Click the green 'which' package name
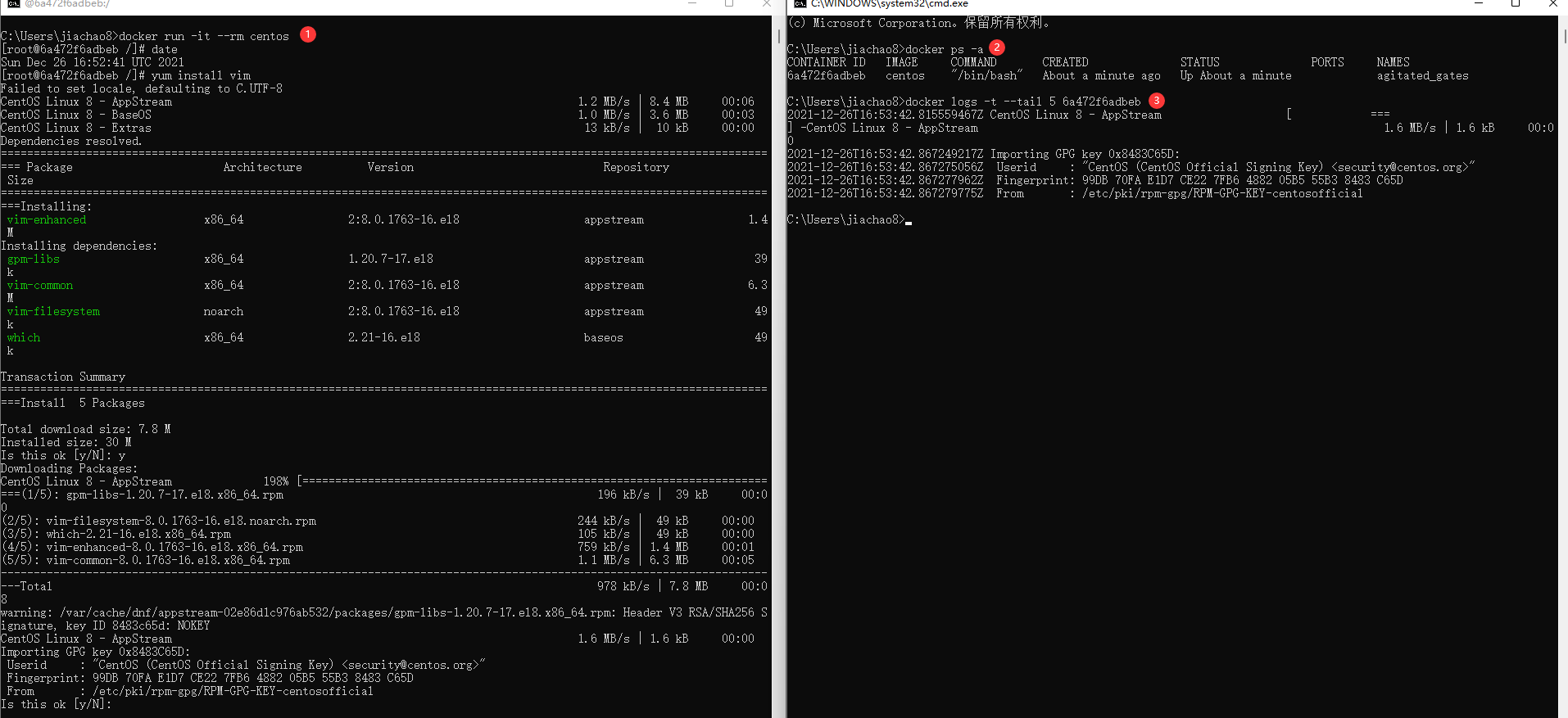 [x=24, y=337]
